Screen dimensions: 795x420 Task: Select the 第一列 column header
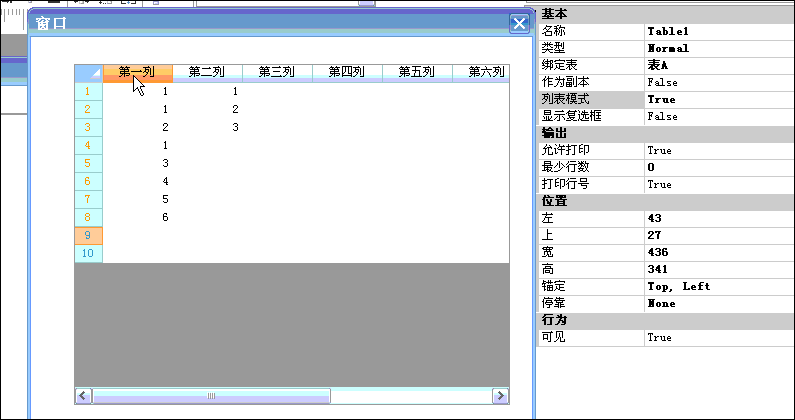(138, 74)
